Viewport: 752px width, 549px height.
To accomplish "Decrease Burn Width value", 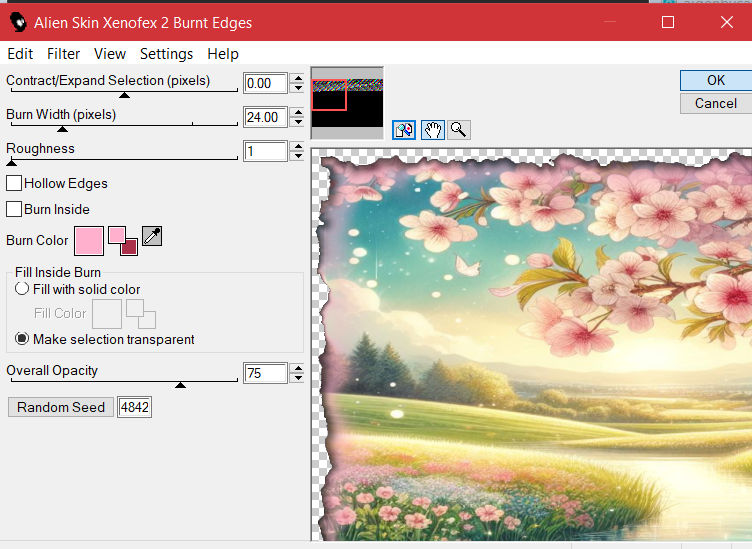I will coord(298,122).
